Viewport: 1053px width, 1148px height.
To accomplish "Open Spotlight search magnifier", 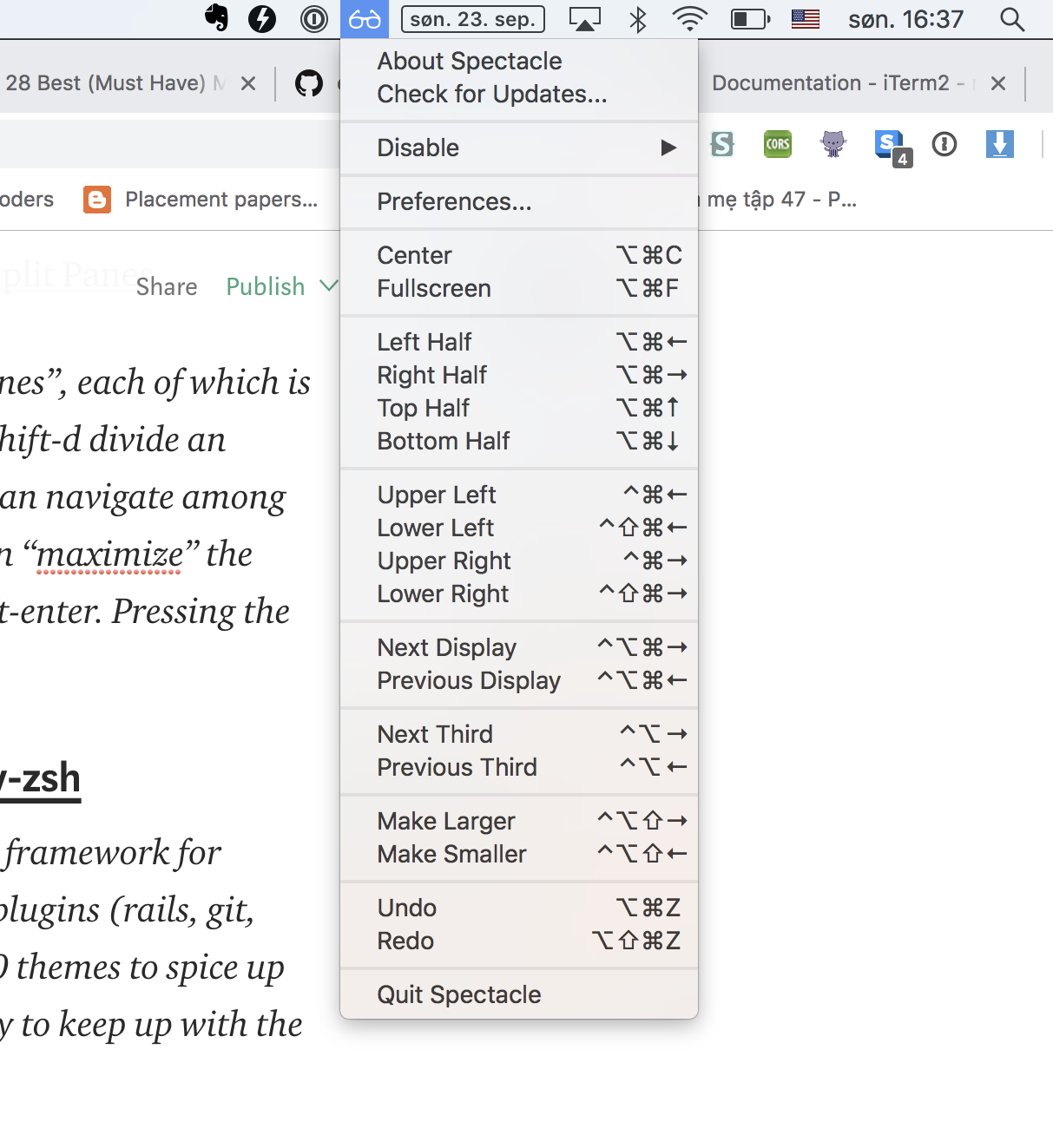I will (x=1012, y=18).
